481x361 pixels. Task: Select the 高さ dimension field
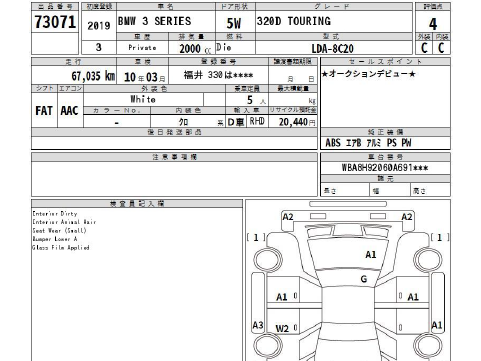(430, 191)
